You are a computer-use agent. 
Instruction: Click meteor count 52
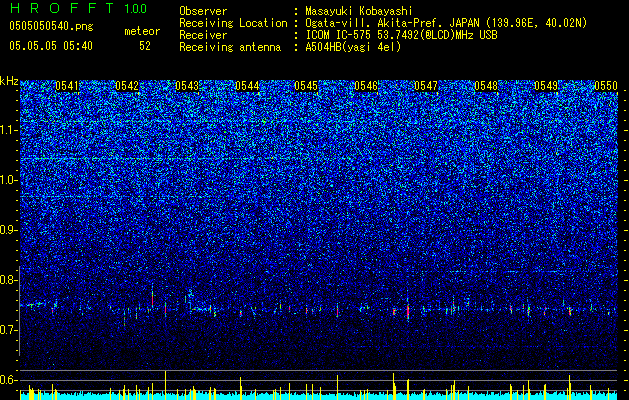[x=145, y=46]
